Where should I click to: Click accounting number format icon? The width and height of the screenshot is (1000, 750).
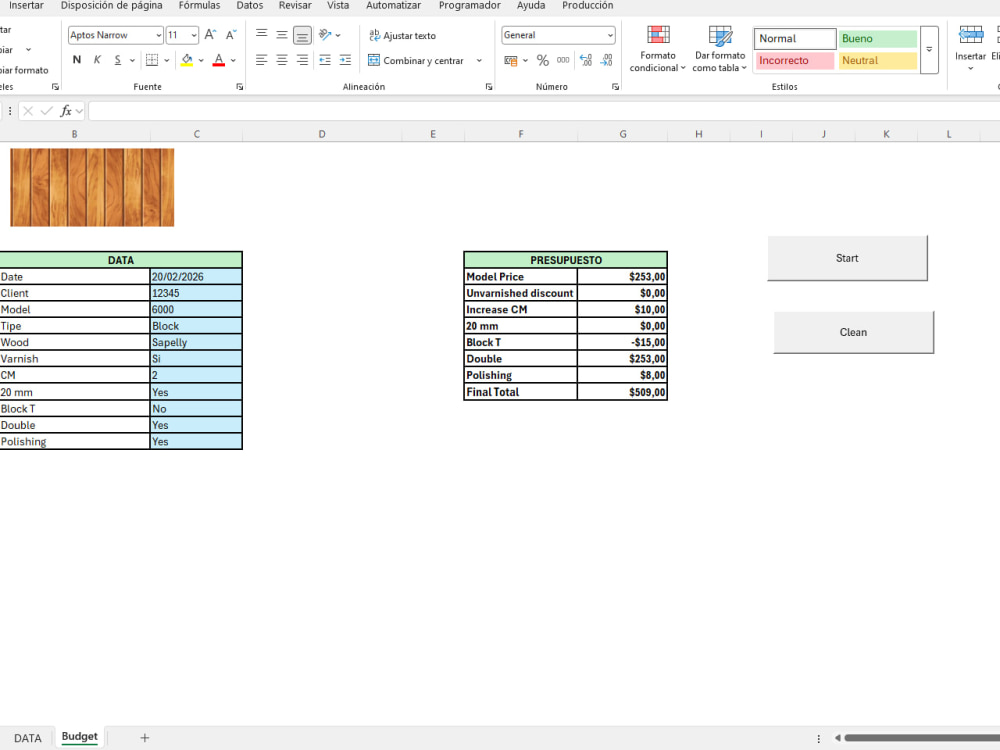511,61
